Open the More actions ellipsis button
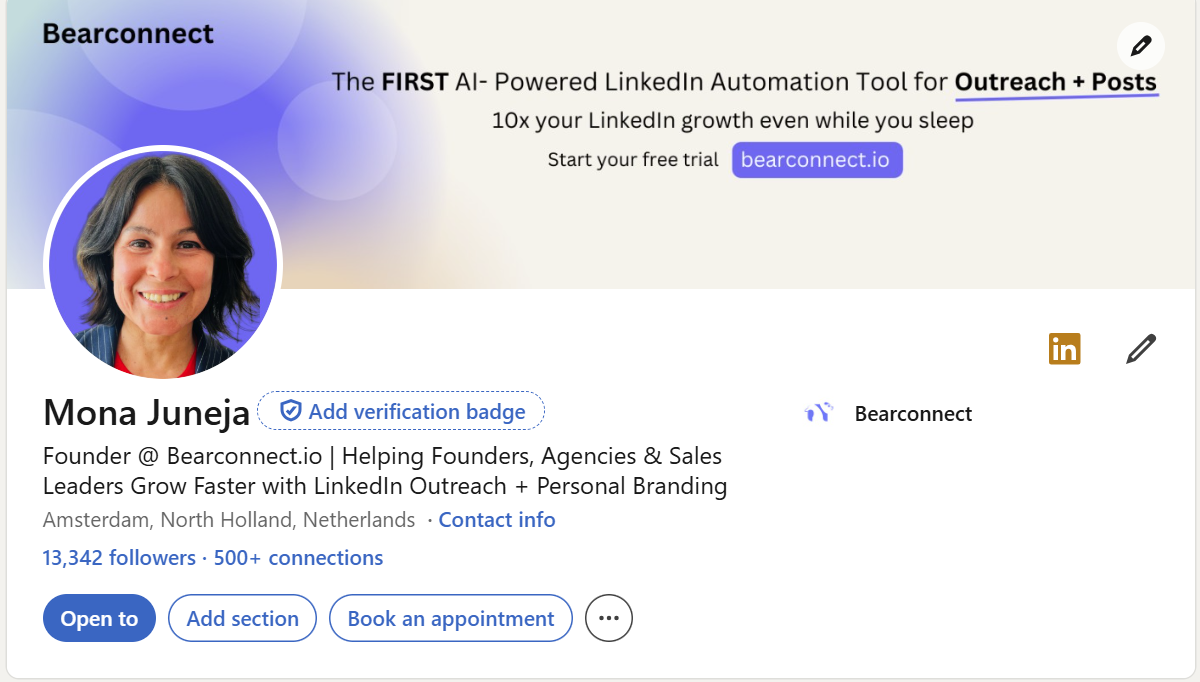This screenshot has height=682, width=1200. click(x=609, y=619)
